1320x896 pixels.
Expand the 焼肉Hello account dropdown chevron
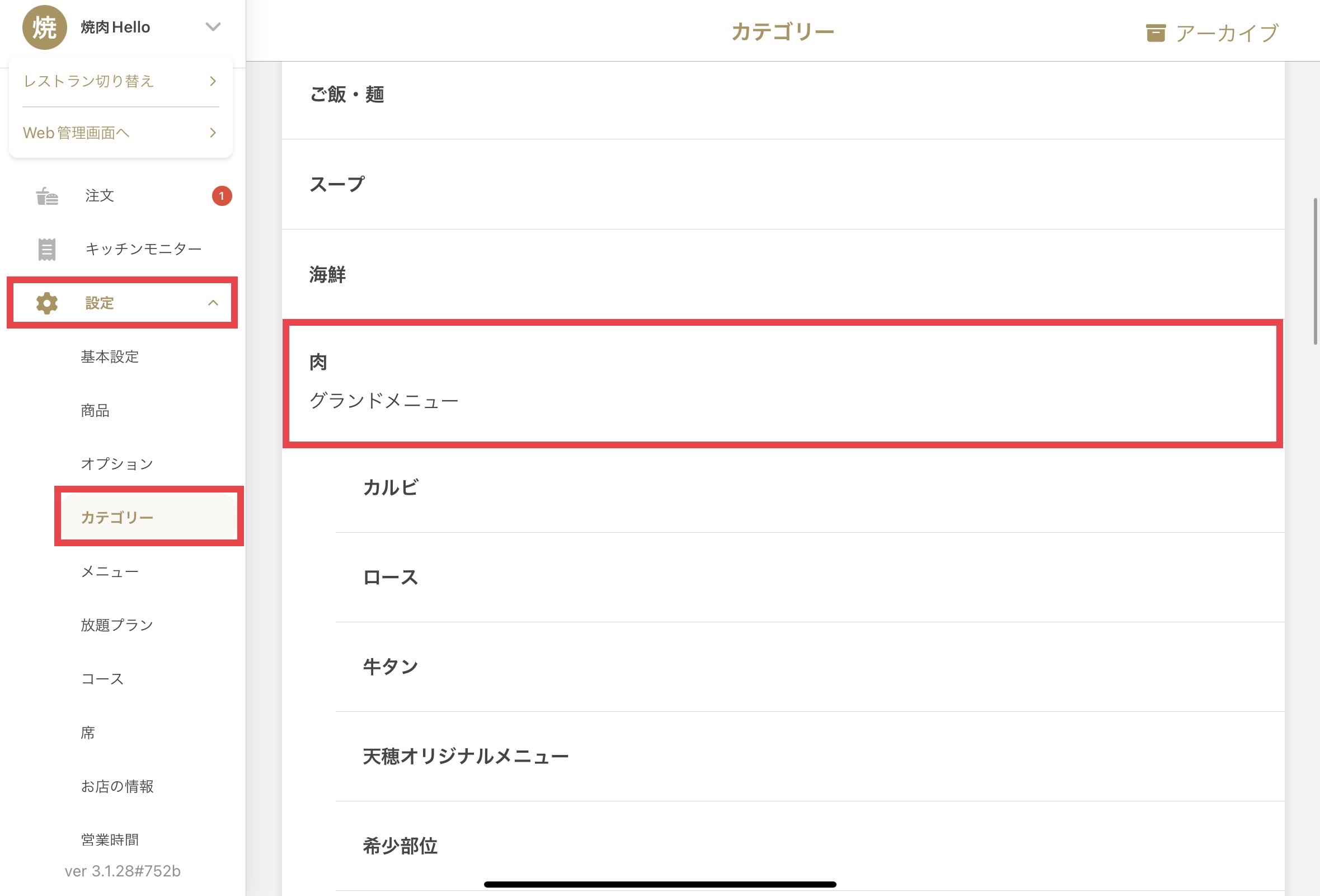point(213,27)
